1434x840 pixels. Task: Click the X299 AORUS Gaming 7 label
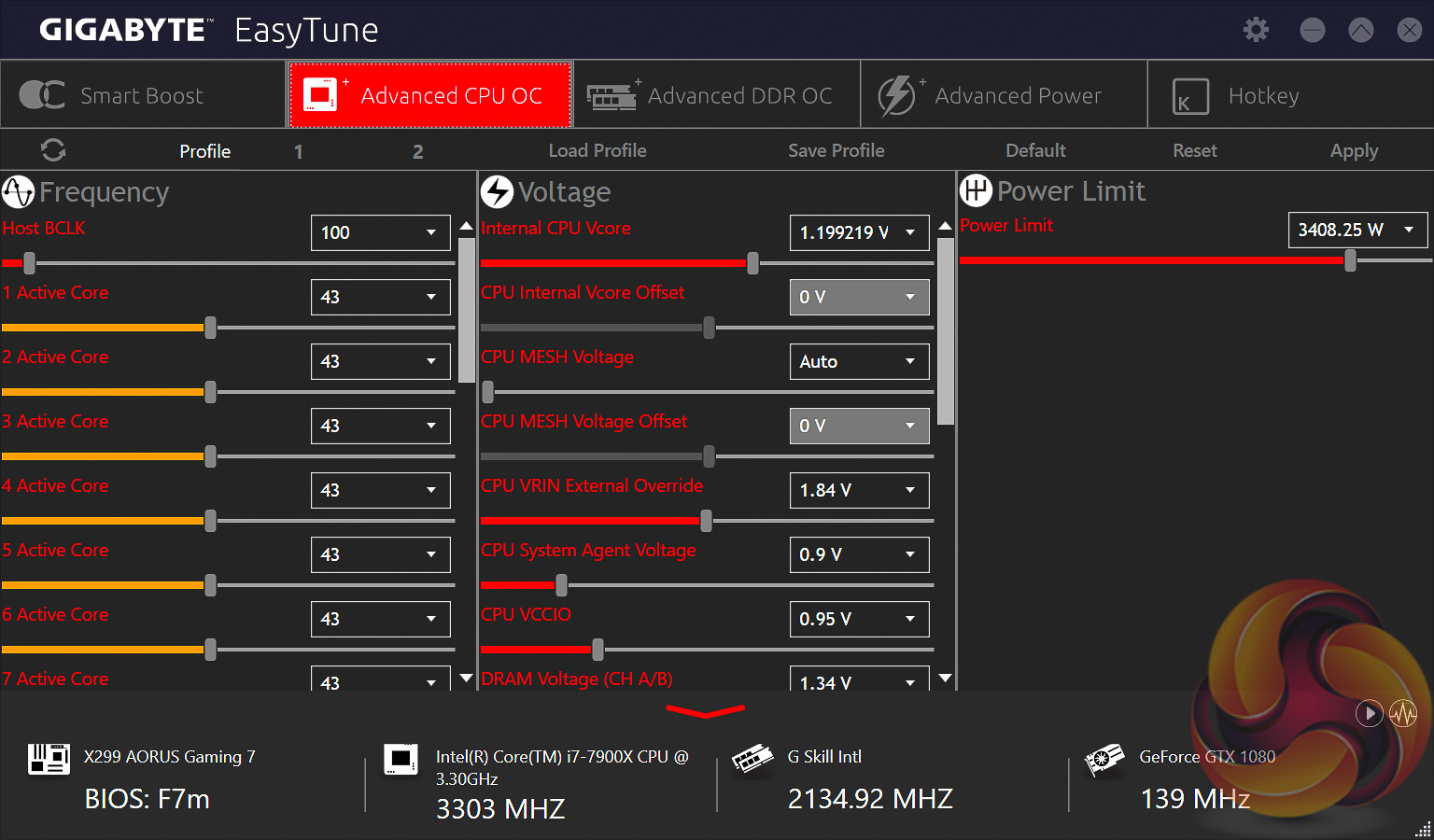tap(169, 757)
